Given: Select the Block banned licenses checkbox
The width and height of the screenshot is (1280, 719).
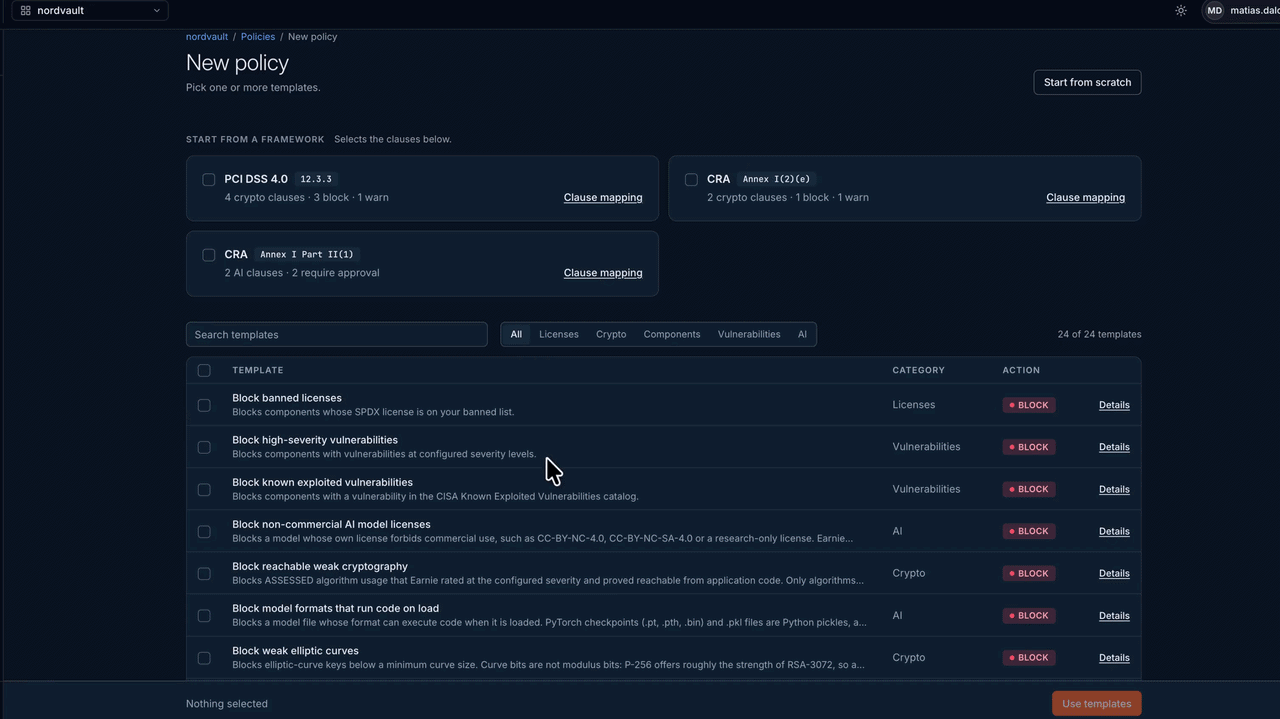Looking at the screenshot, I should tap(204, 405).
